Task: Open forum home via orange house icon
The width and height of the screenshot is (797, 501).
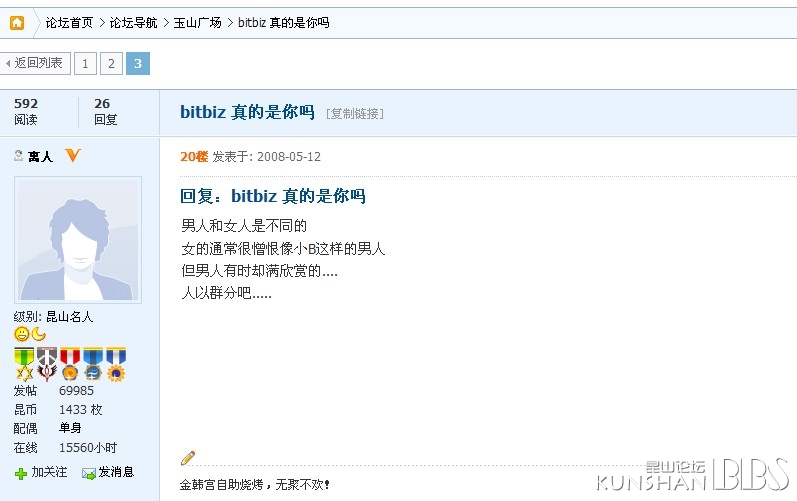Action: (x=17, y=23)
